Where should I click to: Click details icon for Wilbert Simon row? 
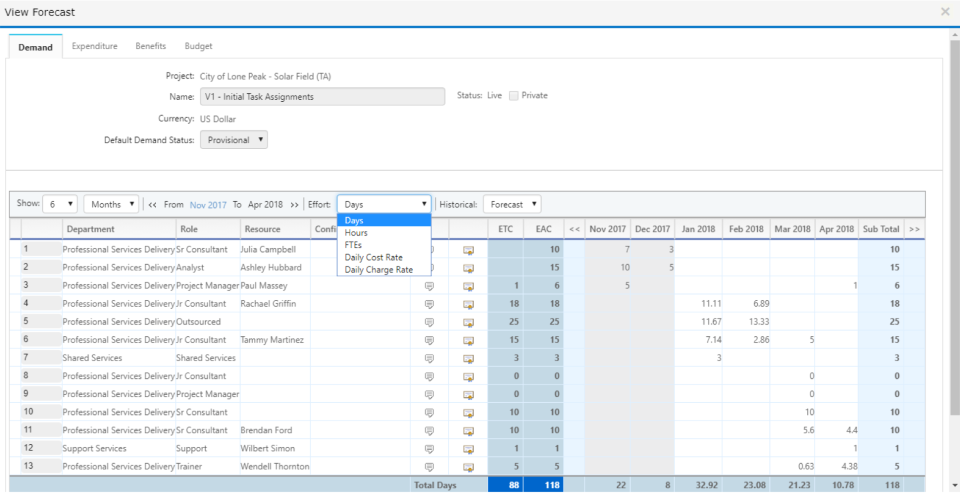[468, 449]
